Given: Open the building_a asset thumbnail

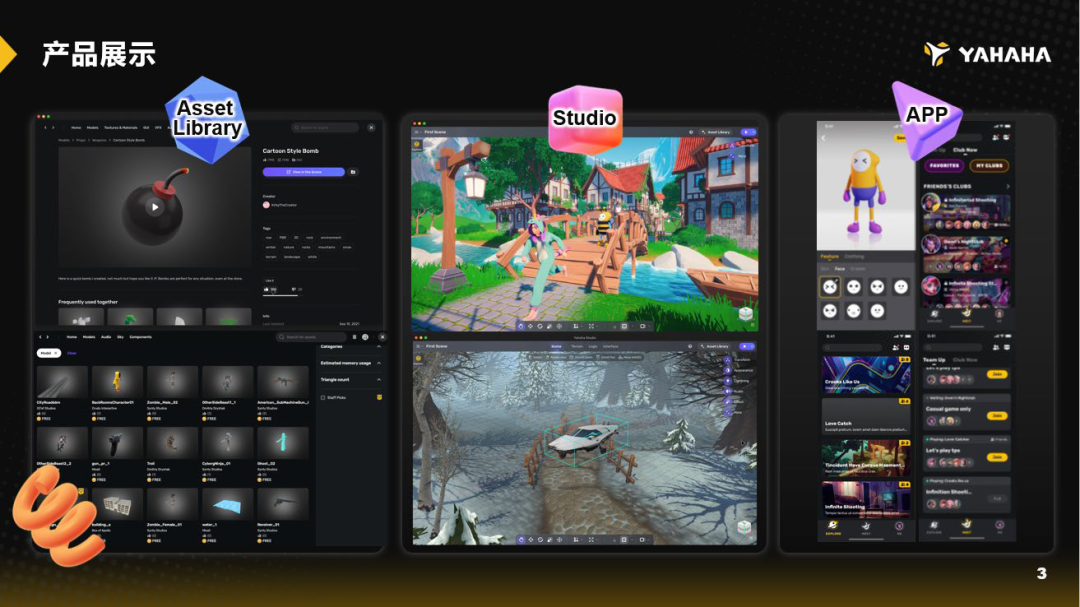Looking at the screenshot, I should coord(116,504).
